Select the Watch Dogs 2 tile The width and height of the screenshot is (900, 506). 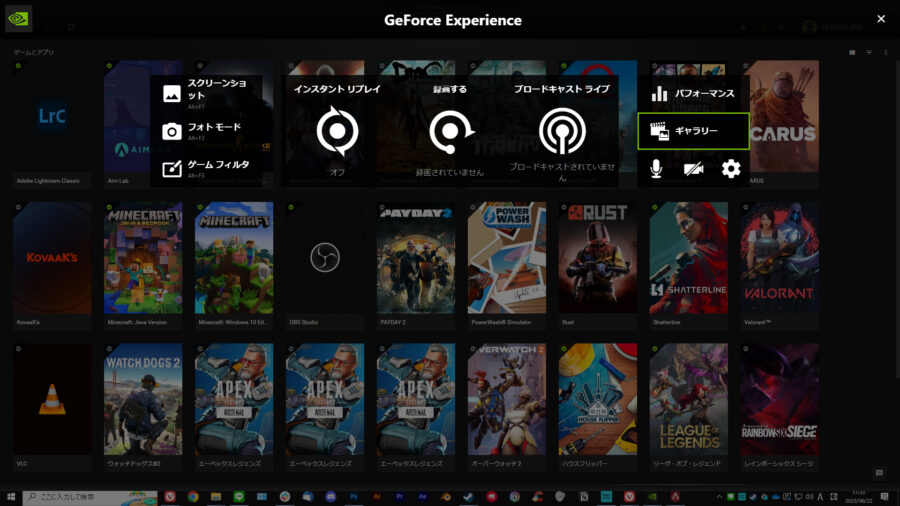coord(143,407)
